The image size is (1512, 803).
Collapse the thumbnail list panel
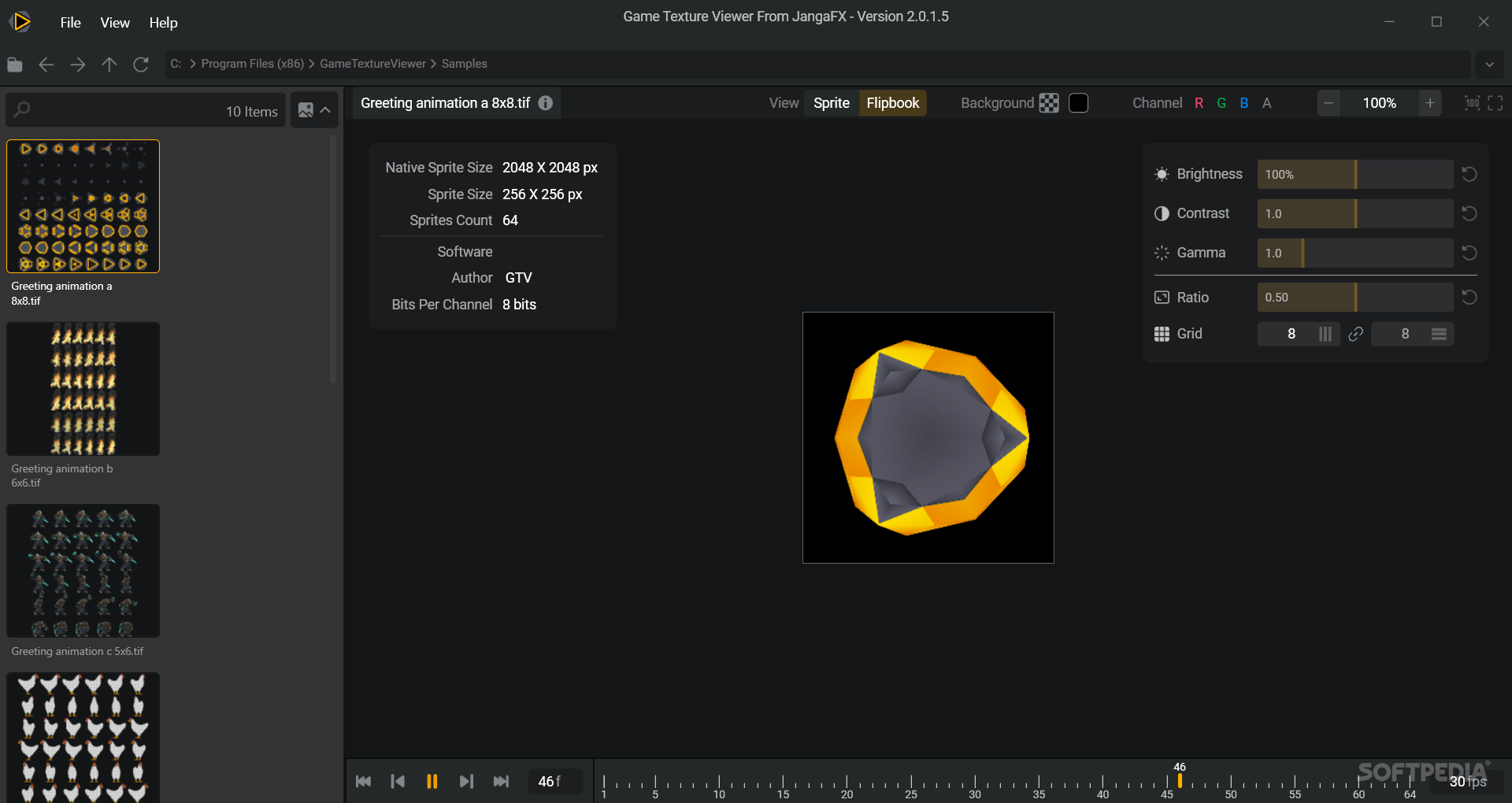[325, 110]
